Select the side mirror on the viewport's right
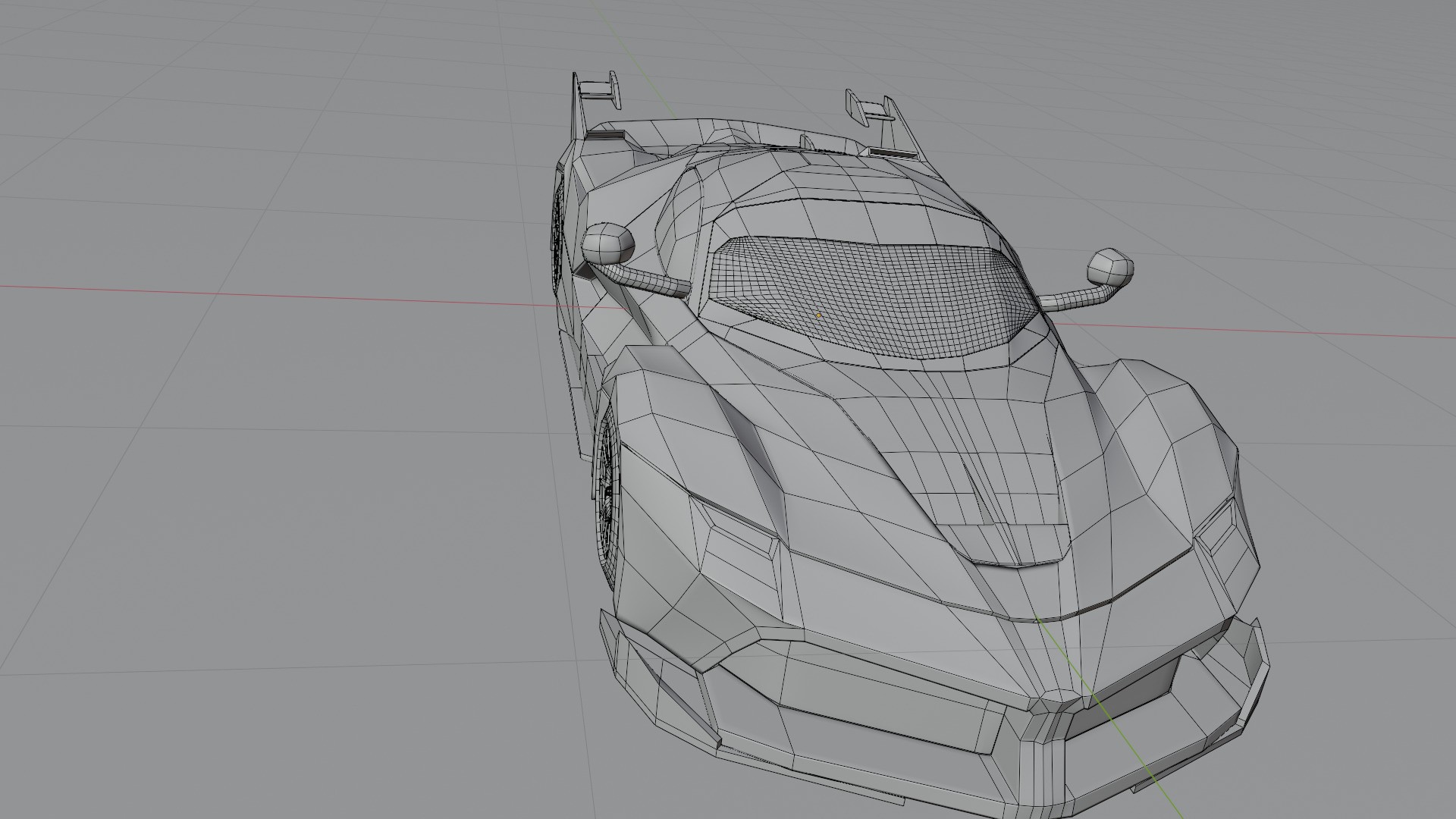This screenshot has width=1456, height=819. [1111, 267]
